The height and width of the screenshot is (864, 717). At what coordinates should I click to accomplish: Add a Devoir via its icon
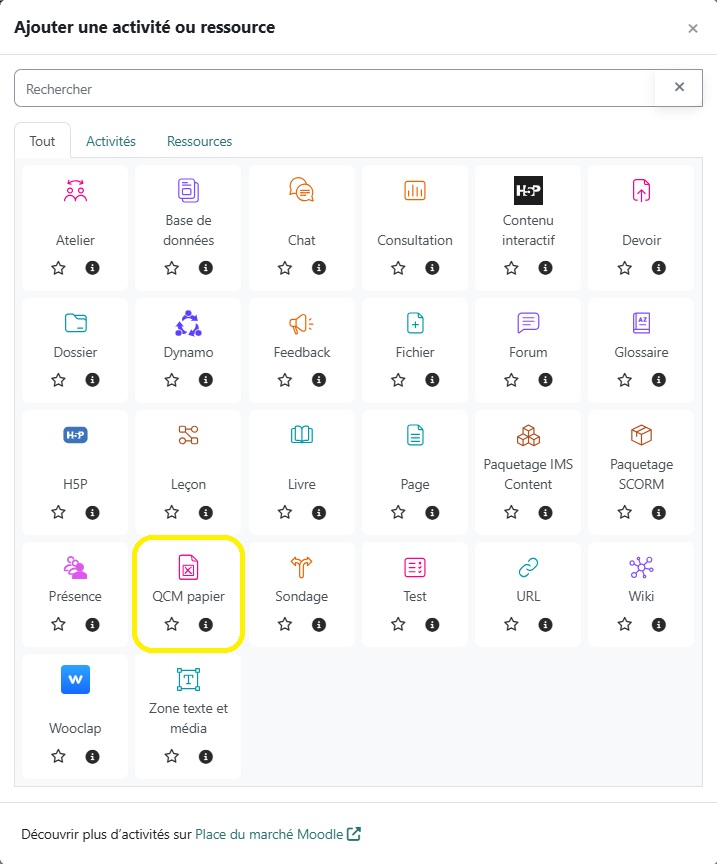(641, 191)
